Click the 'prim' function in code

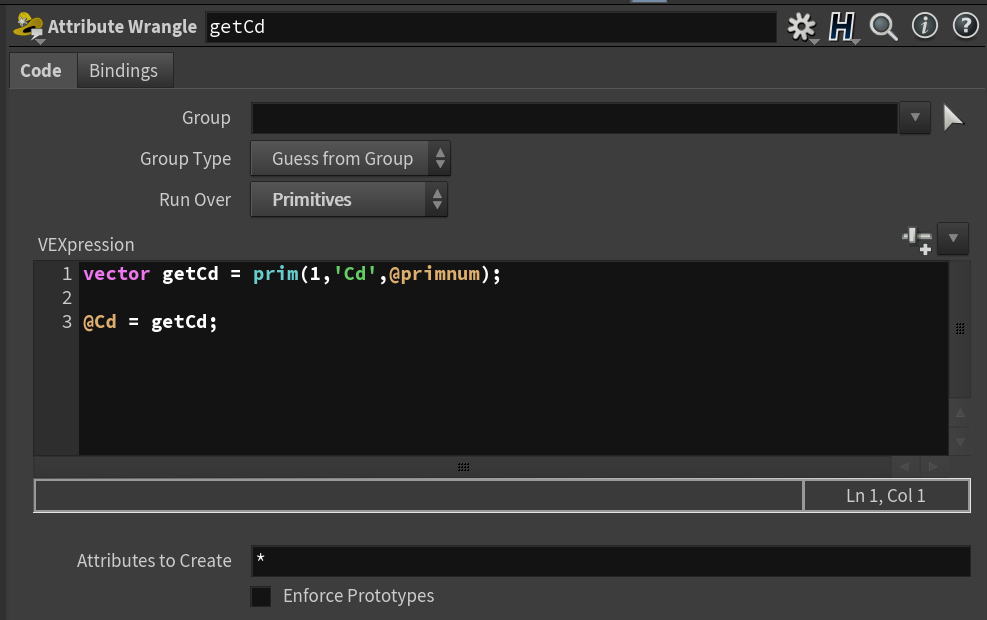tap(276, 274)
